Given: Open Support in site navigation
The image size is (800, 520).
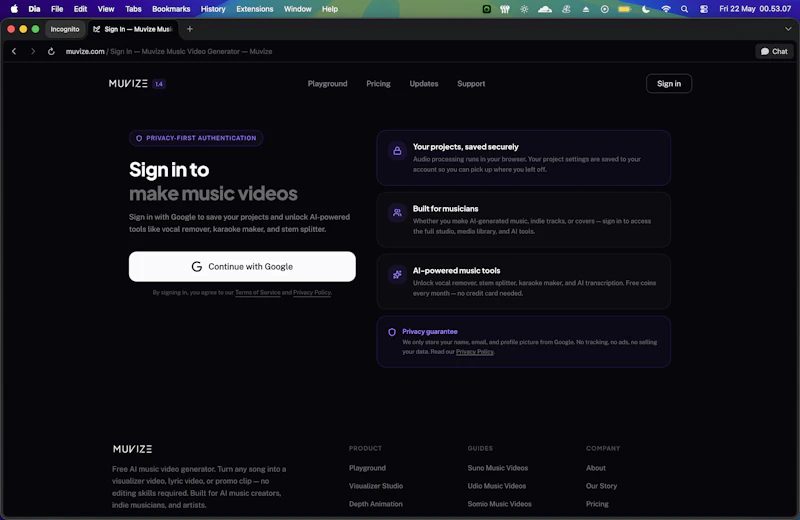Looking at the screenshot, I should tap(471, 83).
